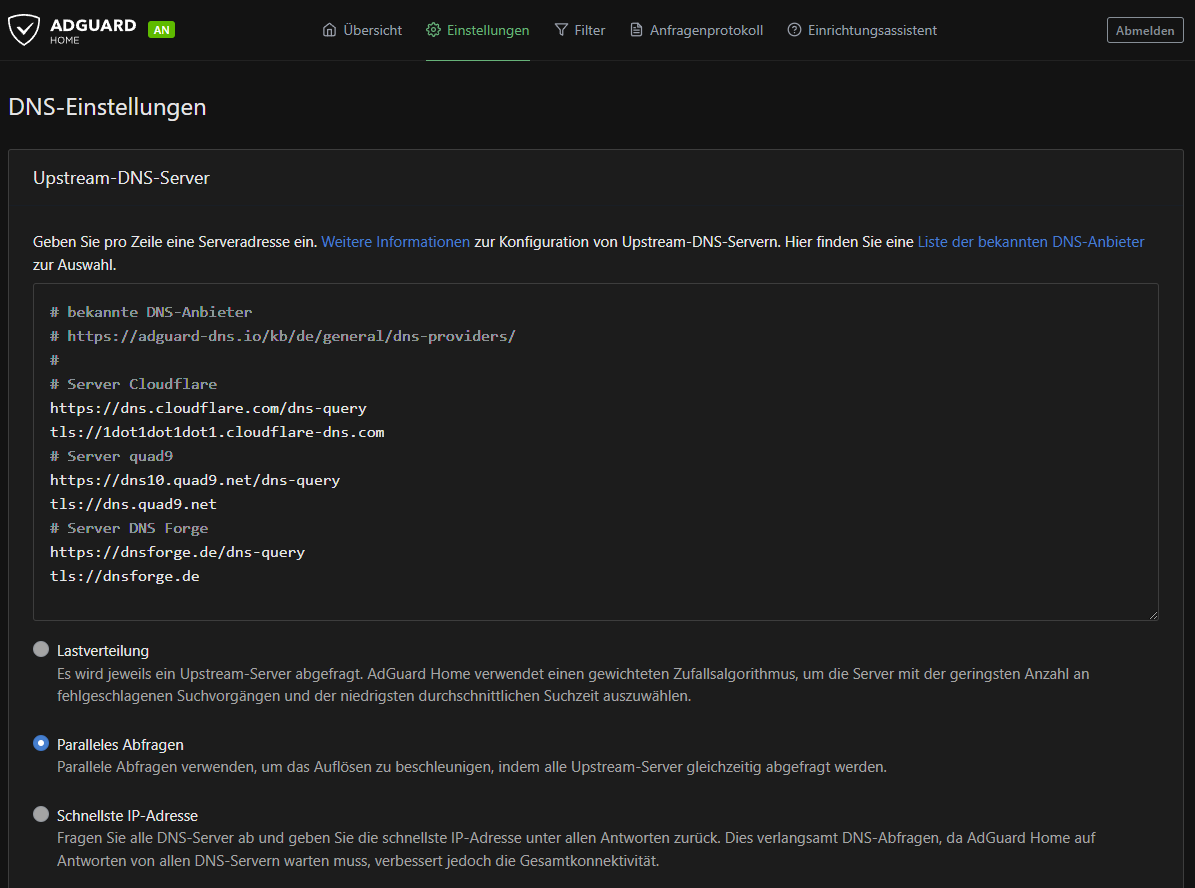The height and width of the screenshot is (888, 1195).
Task: Select the Schnellste IP-Adresse radio button
Action: [41, 813]
